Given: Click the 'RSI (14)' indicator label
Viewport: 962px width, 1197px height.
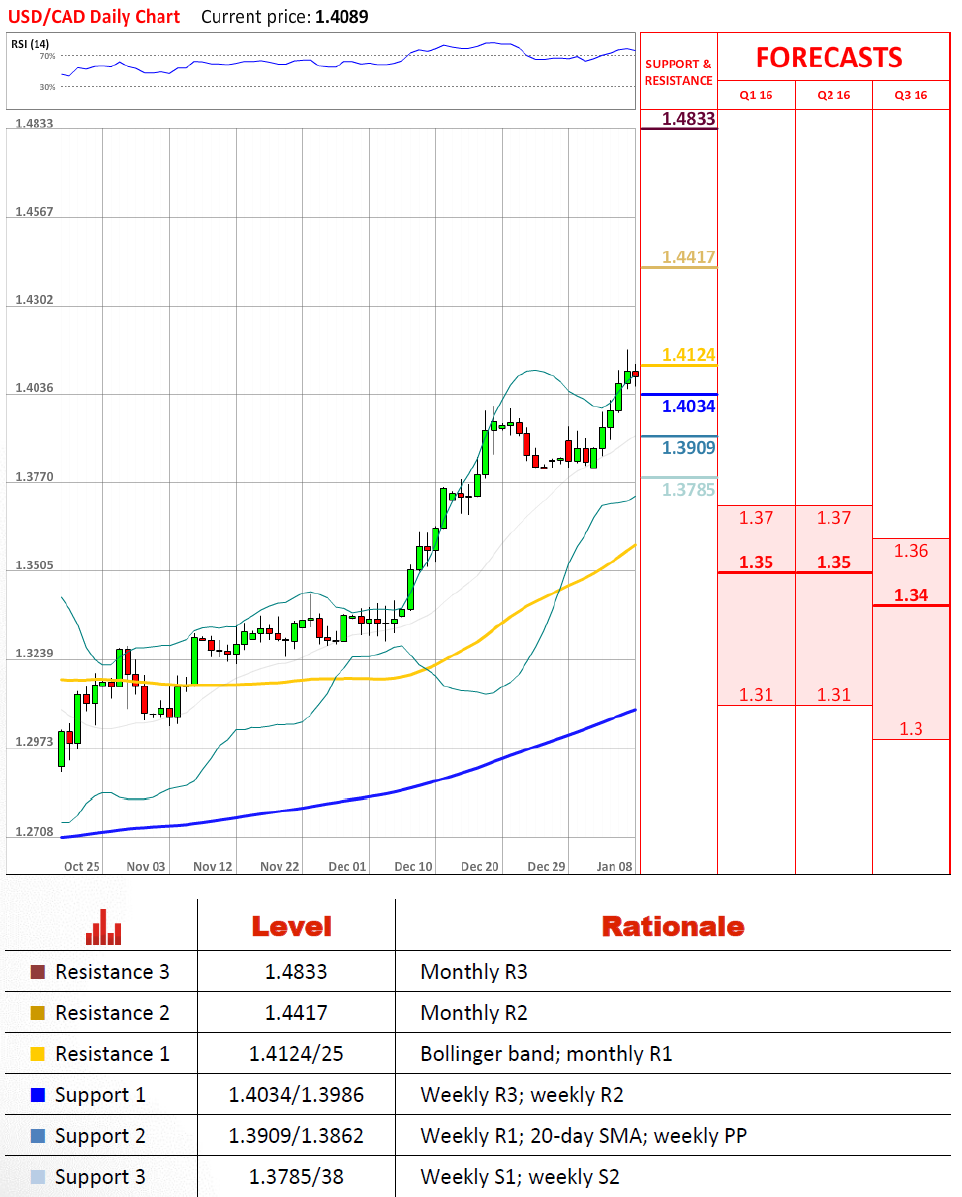Looking at the screenshot, I should click(x=30, y=44).
